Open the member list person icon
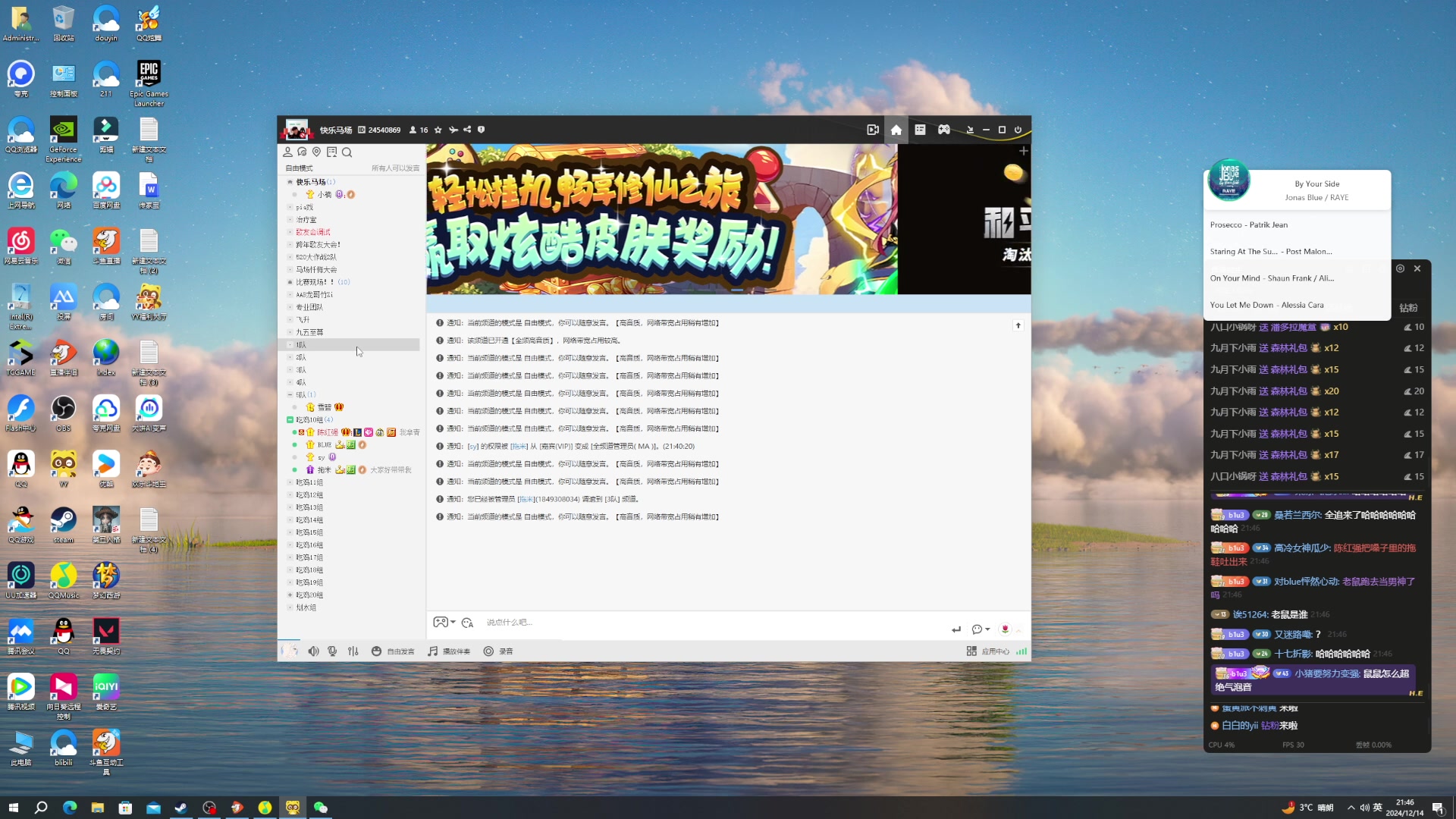The height and width of the screenshot is (819, 1456). [x=288, y=152]
